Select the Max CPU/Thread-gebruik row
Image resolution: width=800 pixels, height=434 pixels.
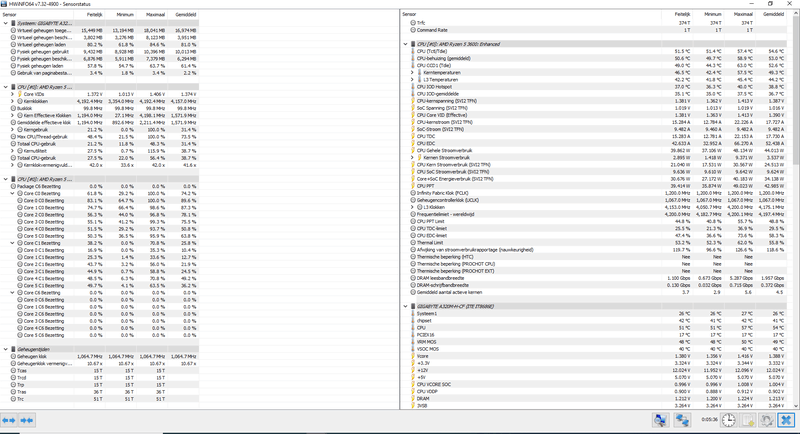pos(99,137)
